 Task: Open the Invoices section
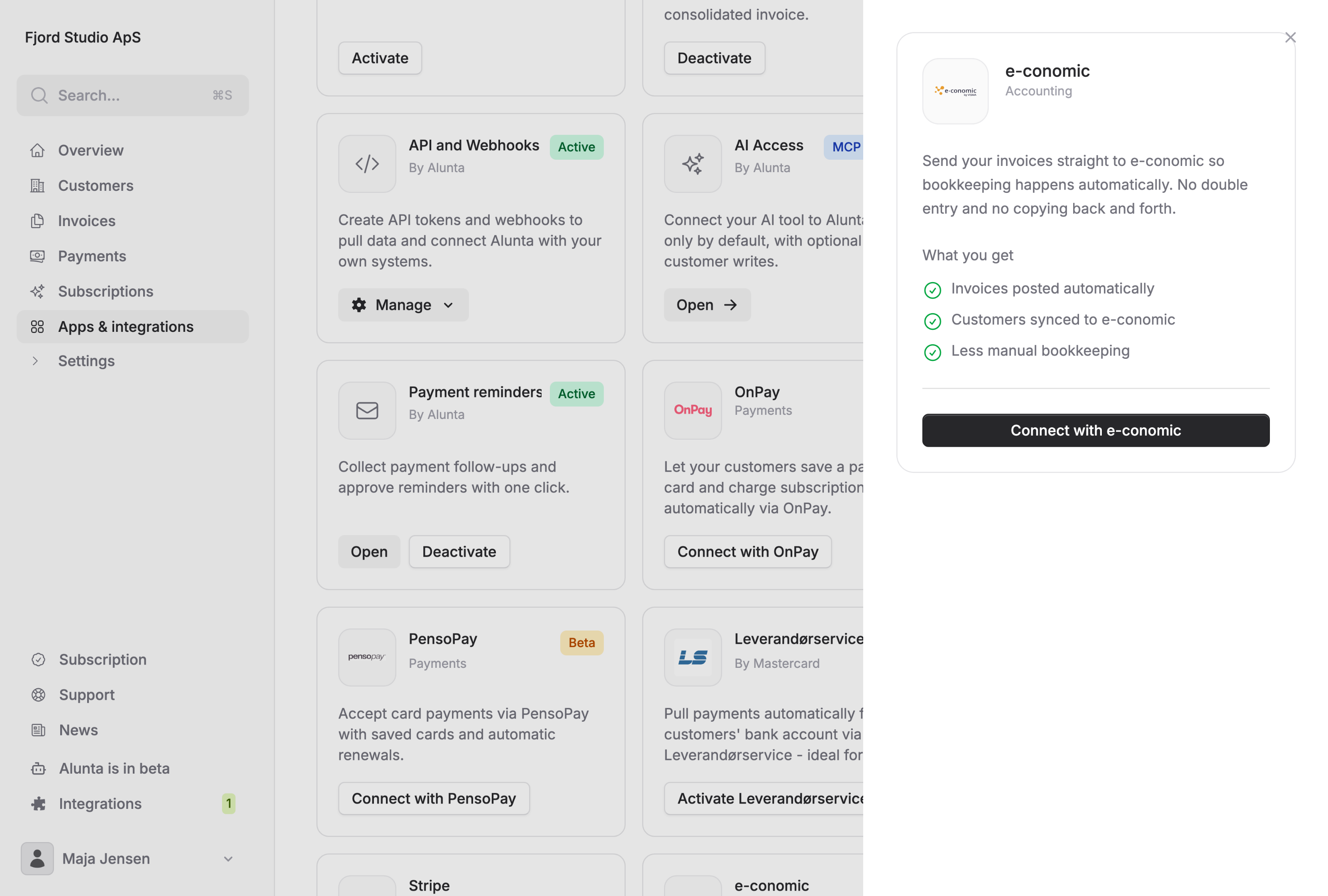[132, 221]
